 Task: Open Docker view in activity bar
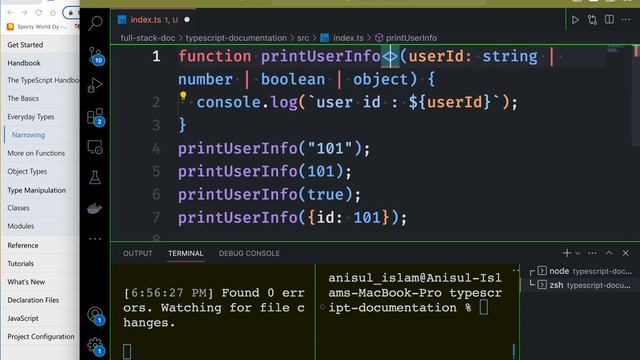pyautogui.click(x=95, y=209)
